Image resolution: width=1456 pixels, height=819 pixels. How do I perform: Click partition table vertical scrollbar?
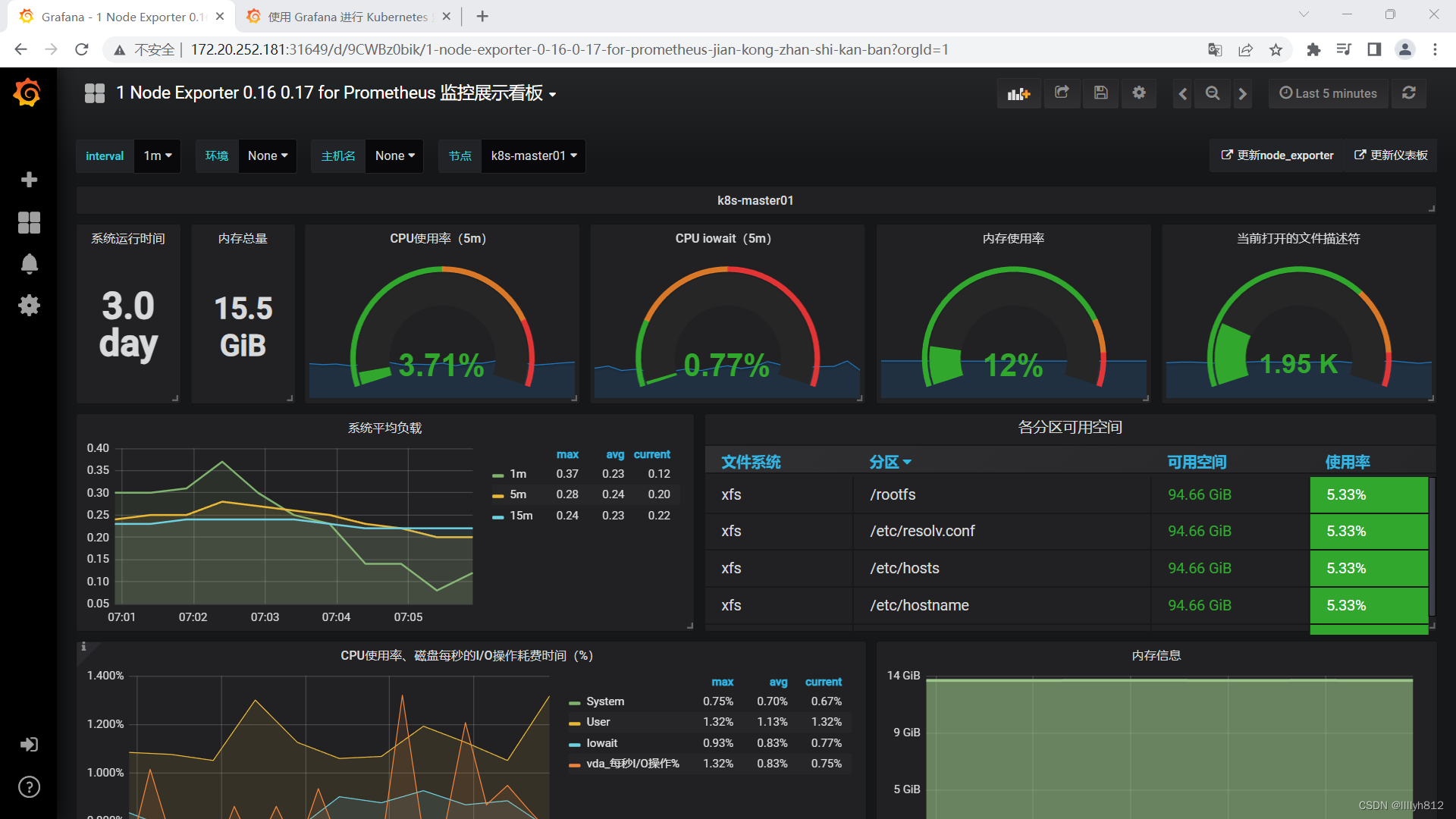[1432, 546]
